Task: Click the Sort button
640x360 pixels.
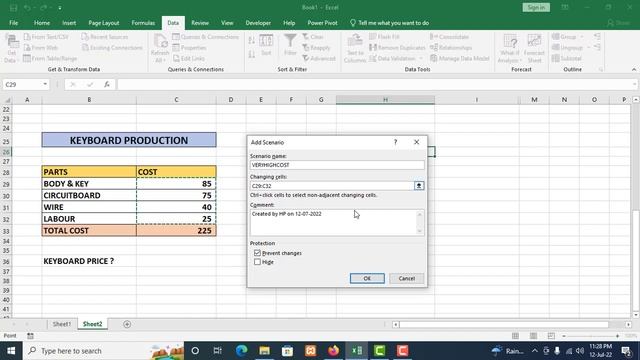Action: 266,45
